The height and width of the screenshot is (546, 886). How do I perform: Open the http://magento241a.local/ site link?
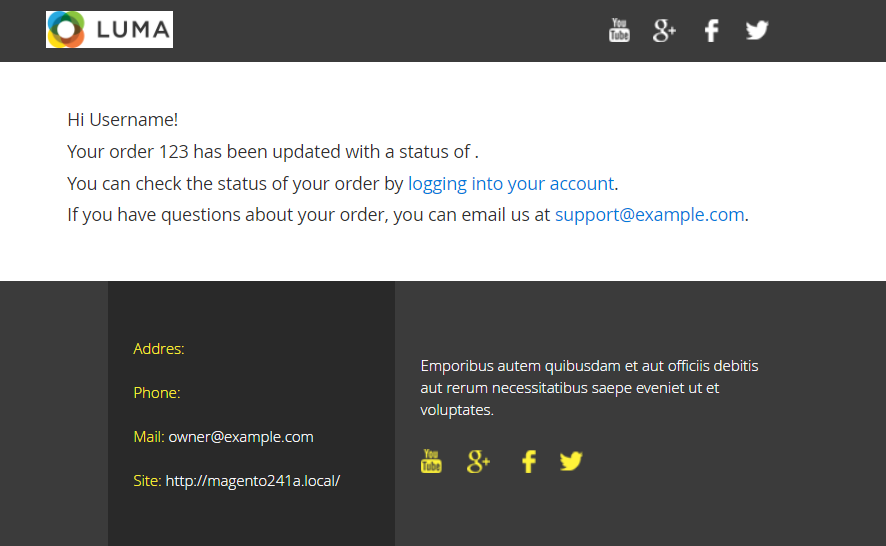point(252,481)
